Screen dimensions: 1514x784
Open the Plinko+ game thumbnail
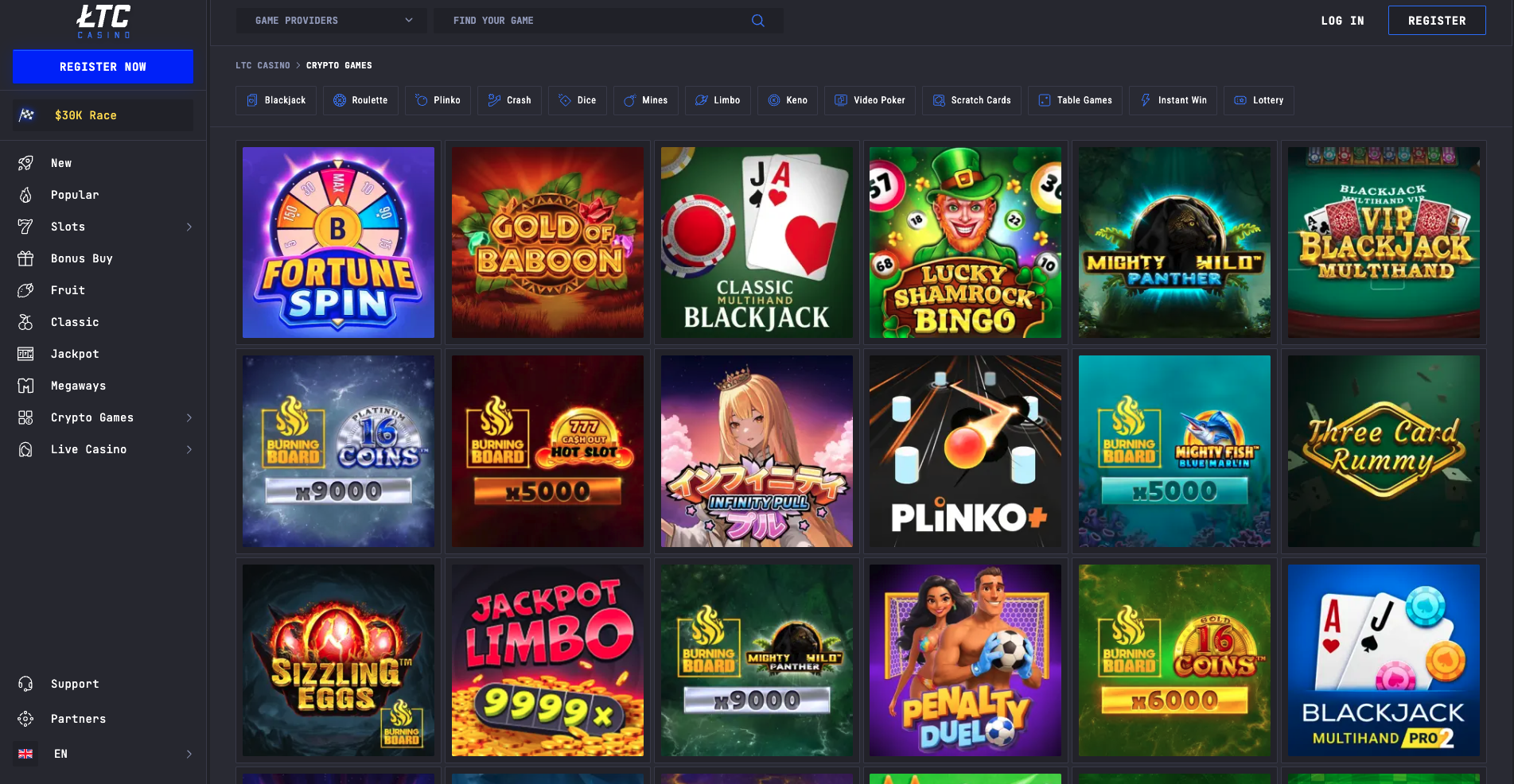pyautogui.click(x=966, y=451)
